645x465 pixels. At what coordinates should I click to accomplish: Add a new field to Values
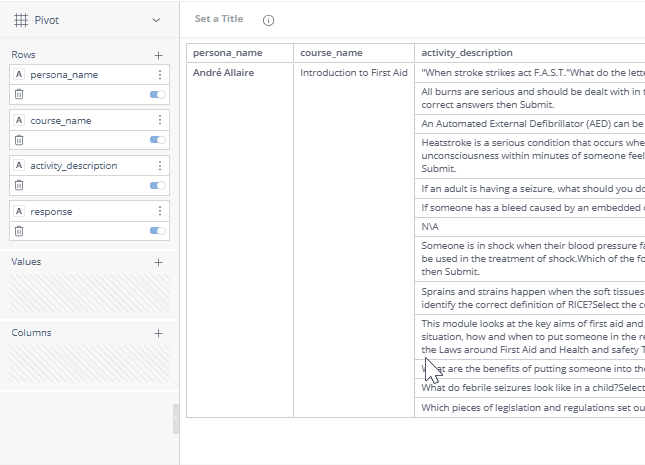click(x=158, y=262)
